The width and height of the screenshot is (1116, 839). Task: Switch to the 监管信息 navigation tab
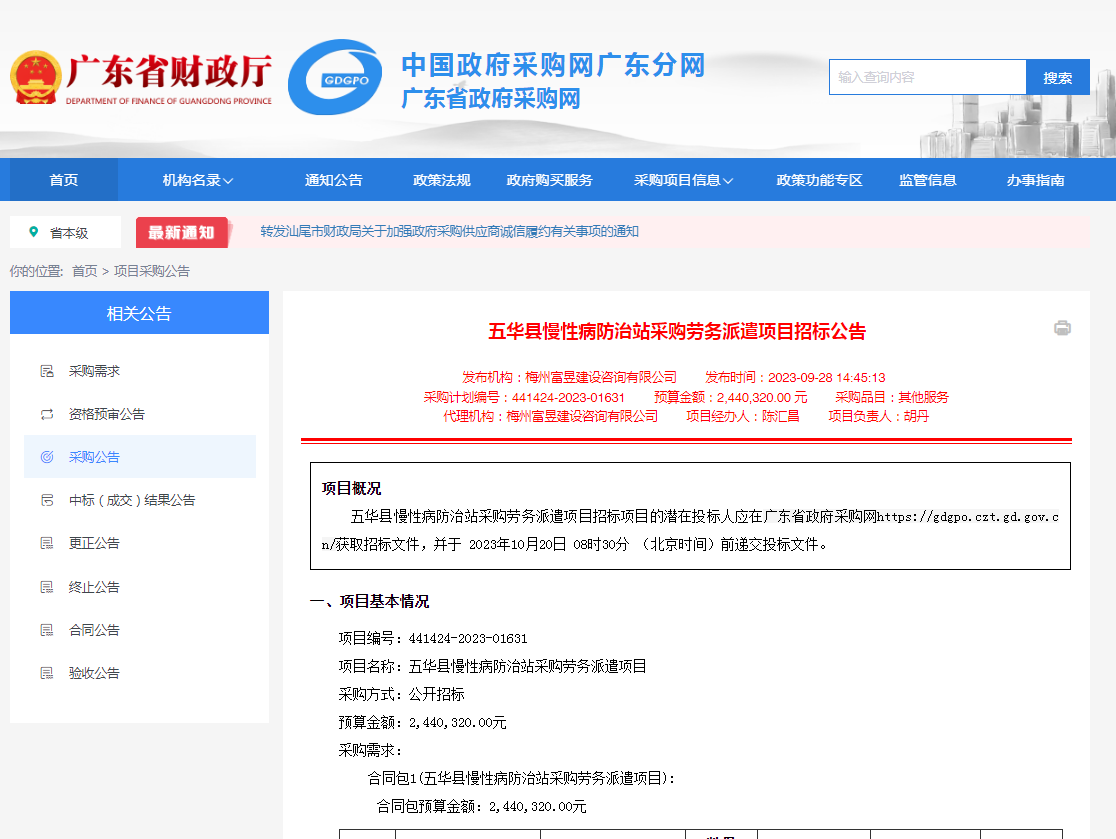click(927, 179)
